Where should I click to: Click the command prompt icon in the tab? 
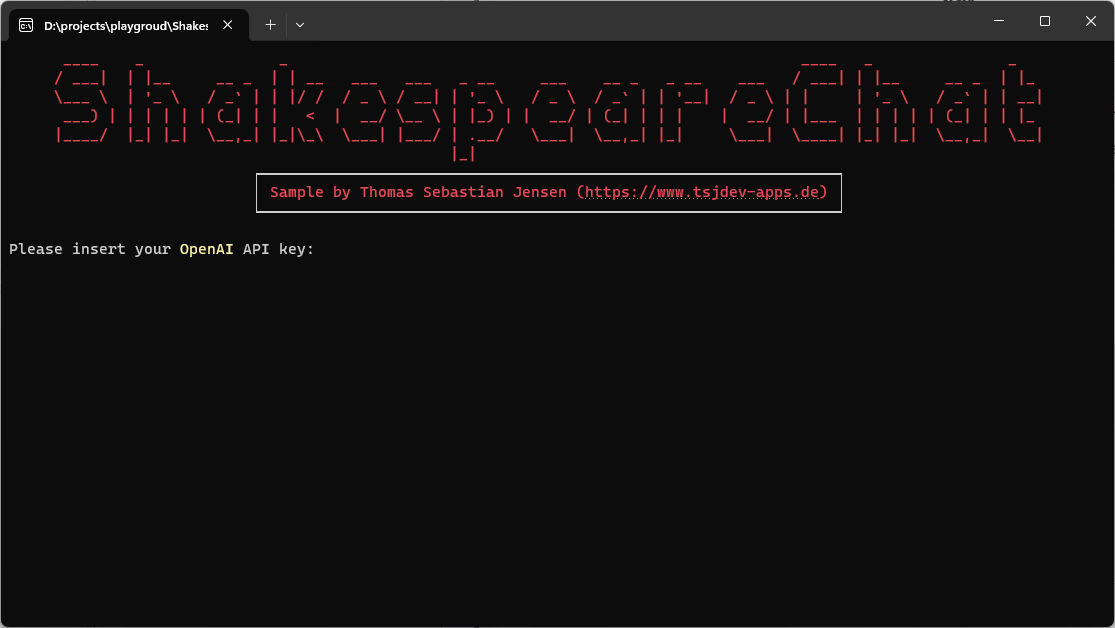click(x=26, y=26)
